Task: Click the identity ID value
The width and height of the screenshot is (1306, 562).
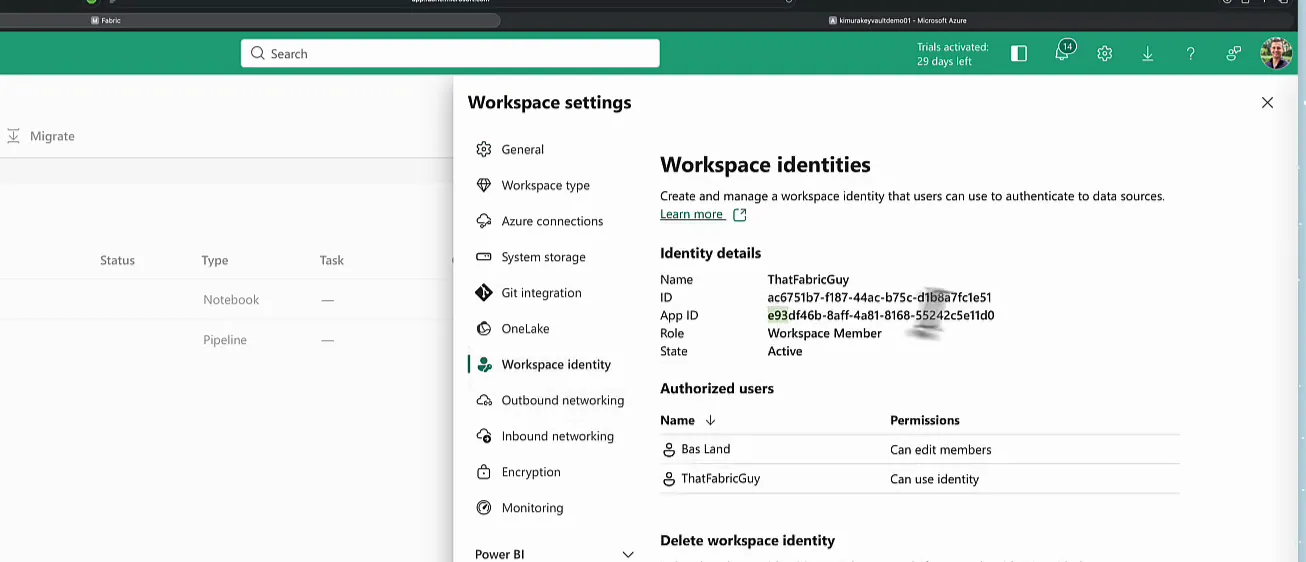Action: (x=880, y=297)
